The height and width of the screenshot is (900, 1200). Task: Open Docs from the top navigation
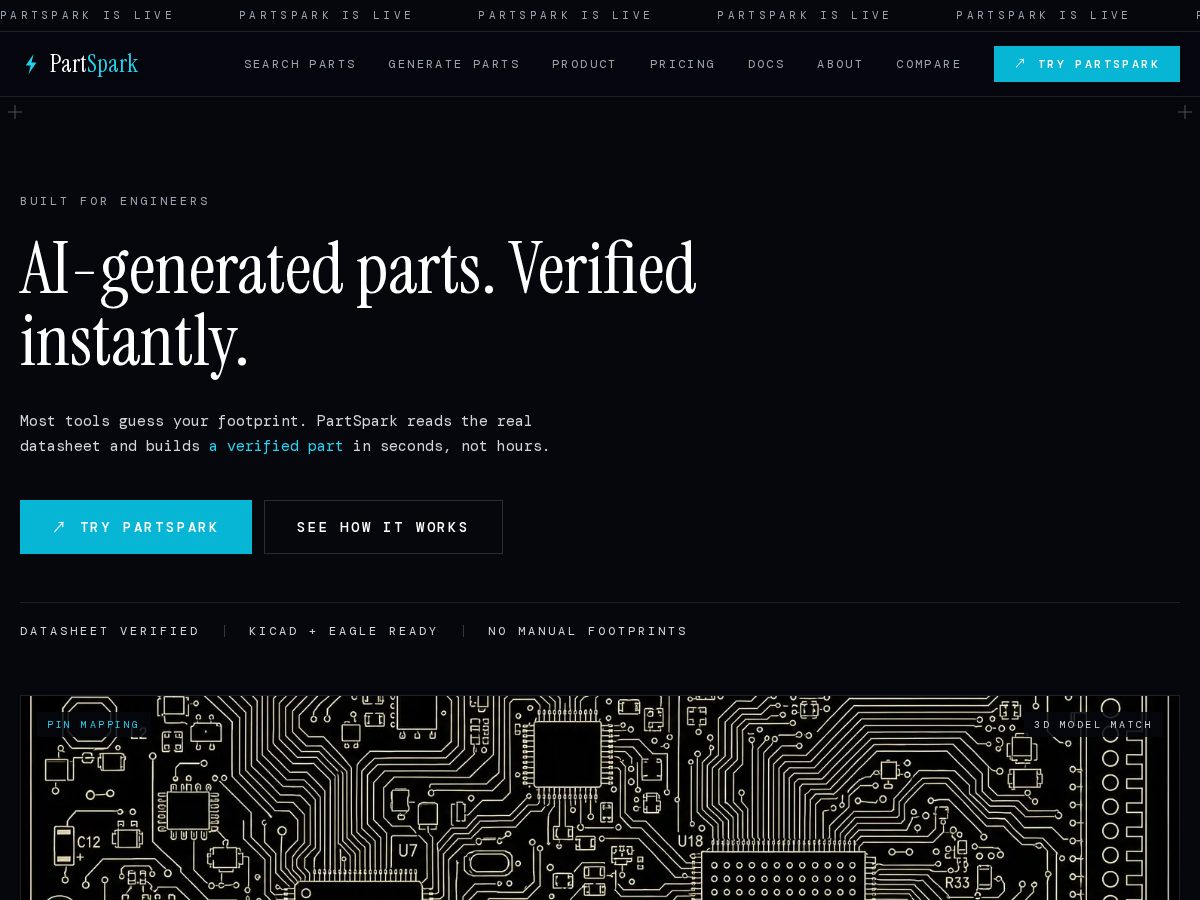[766, 64]
